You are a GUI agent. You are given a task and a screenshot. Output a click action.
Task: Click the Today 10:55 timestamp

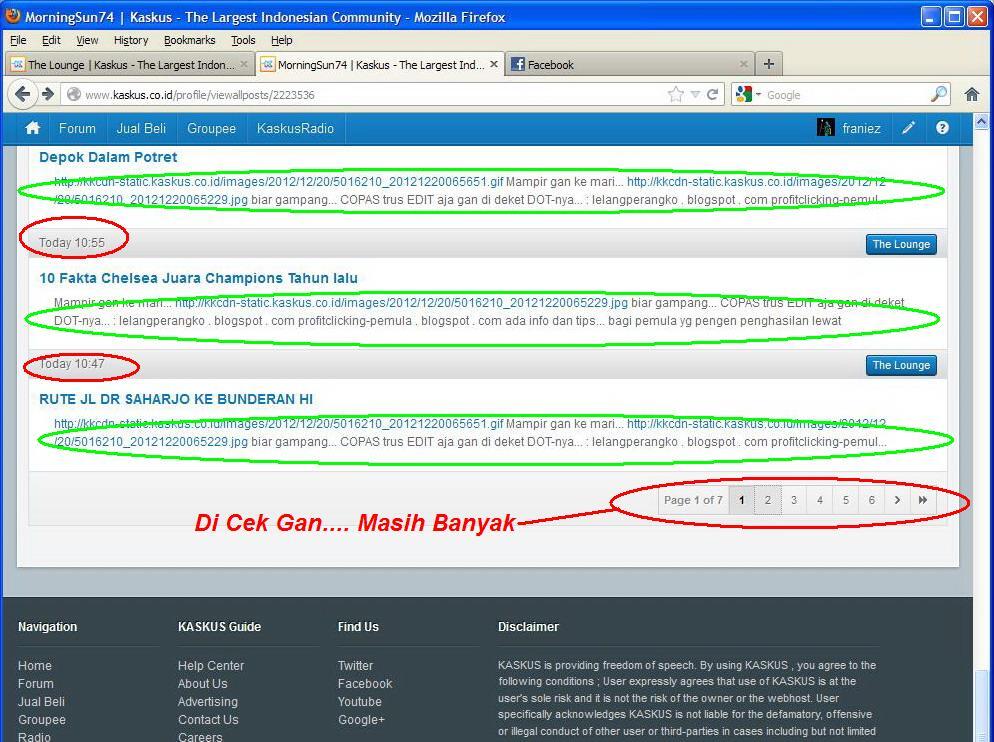pyautogui.click(x=72, y=243)
